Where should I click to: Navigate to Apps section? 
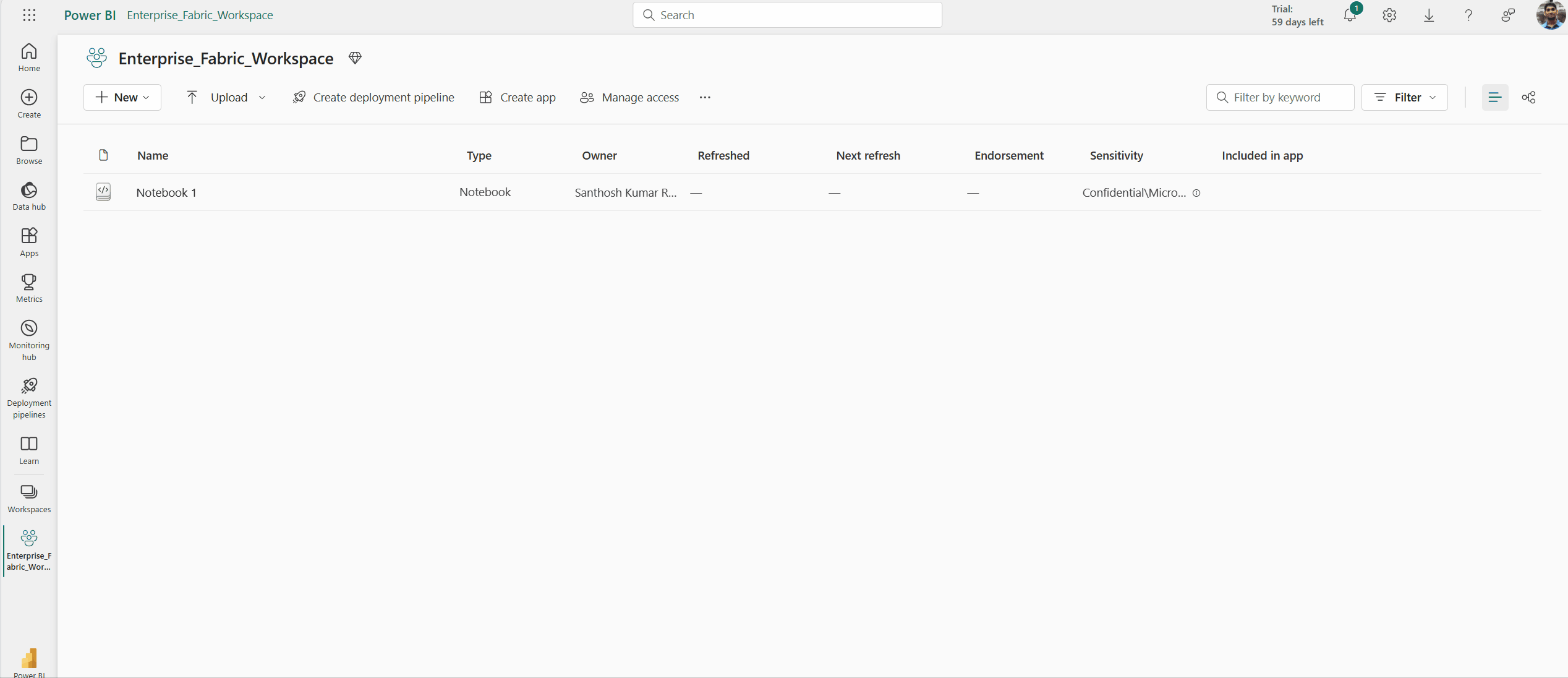point(28,242)
